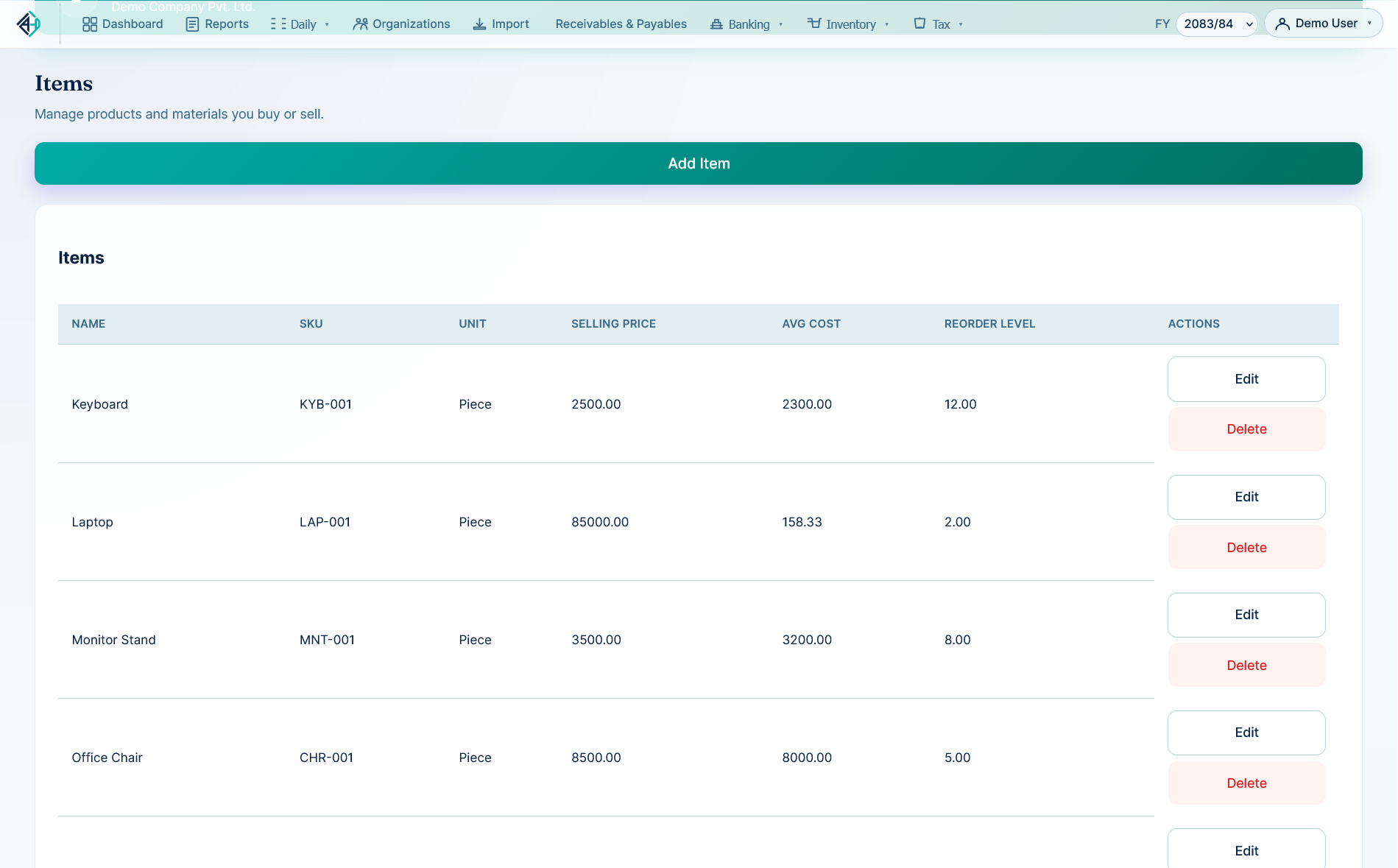The image size is (1398, 868).
Task: Open the Dashboard menu item
Action: (x=123, y=24)
